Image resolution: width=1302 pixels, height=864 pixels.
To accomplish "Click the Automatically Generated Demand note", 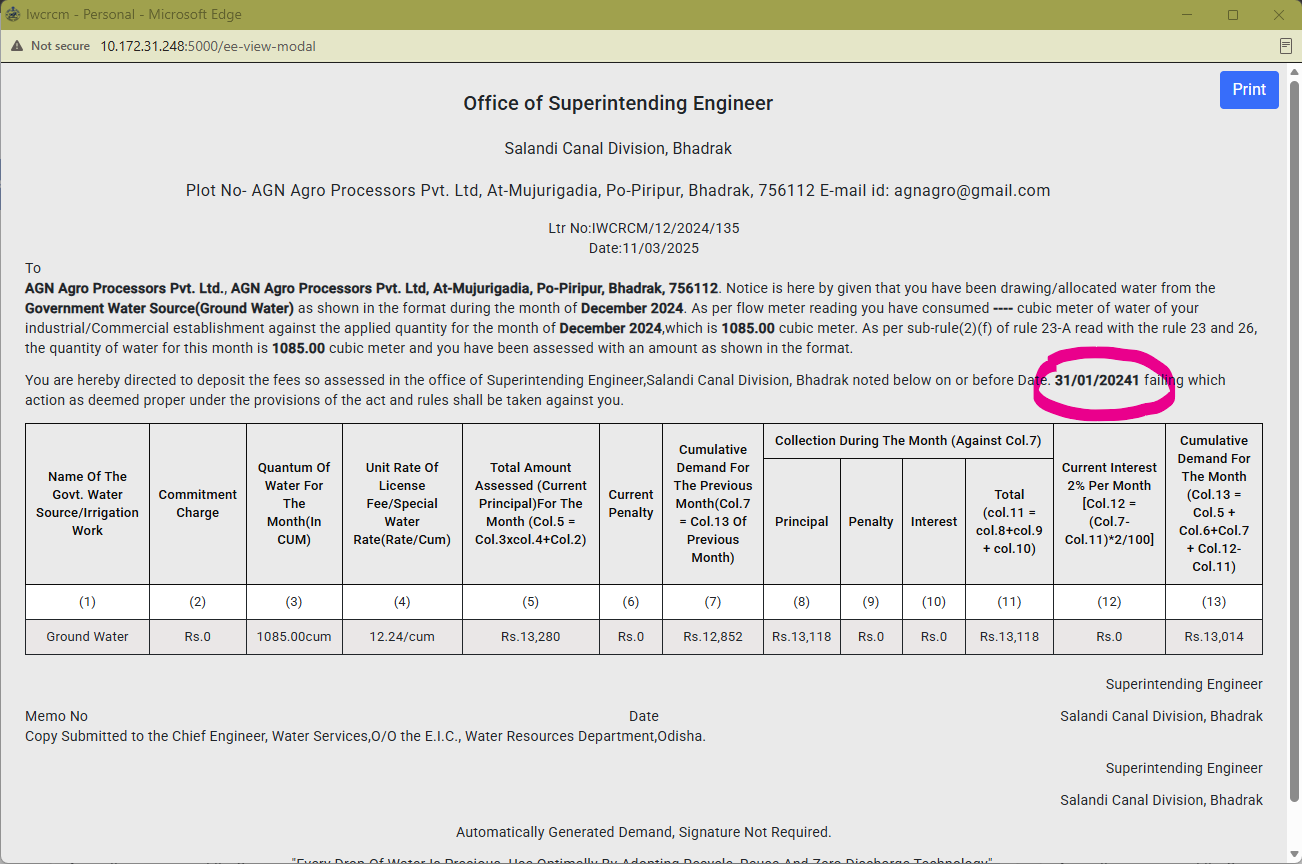I will coord(643,832).
